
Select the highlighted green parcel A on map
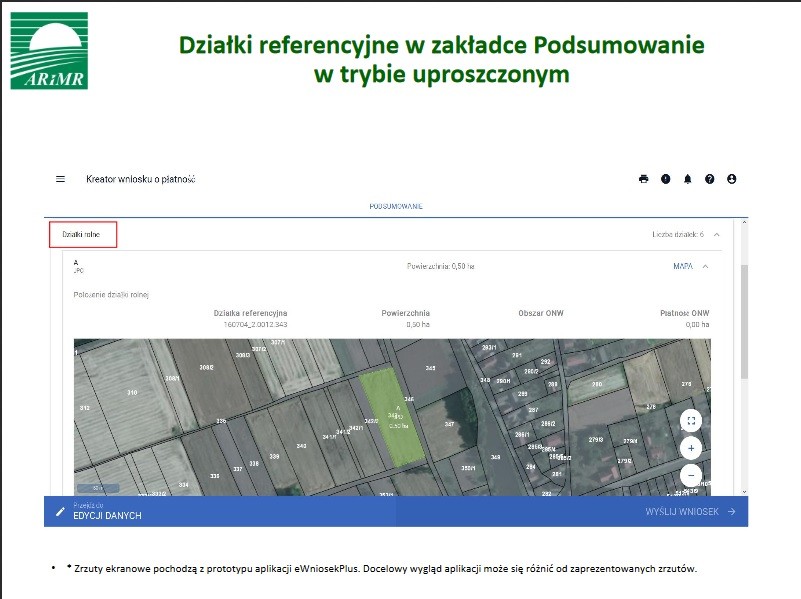391,416
